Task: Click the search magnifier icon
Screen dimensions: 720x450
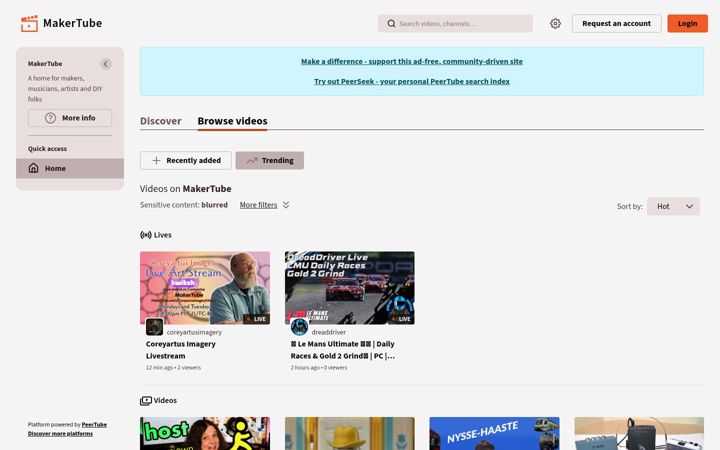Action: [x=391, y=23]
